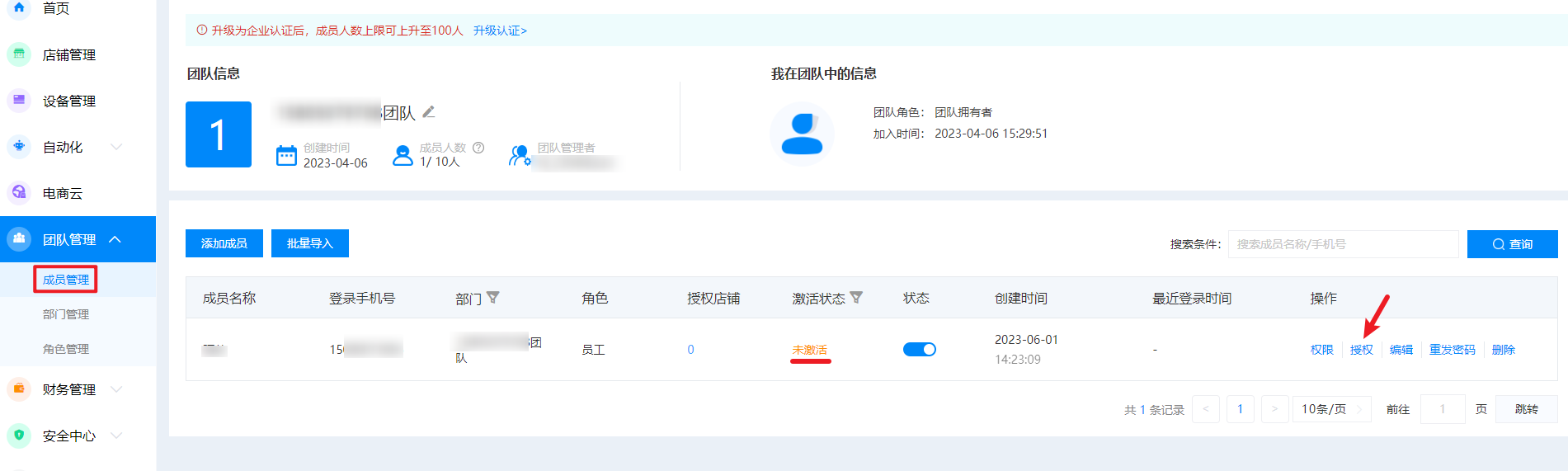Image resolution: width=1568 pixels, height=471 pixels.
Task: Click the 升级认证 link in banner
Action: pyautogui.click(x=500, y=31)
